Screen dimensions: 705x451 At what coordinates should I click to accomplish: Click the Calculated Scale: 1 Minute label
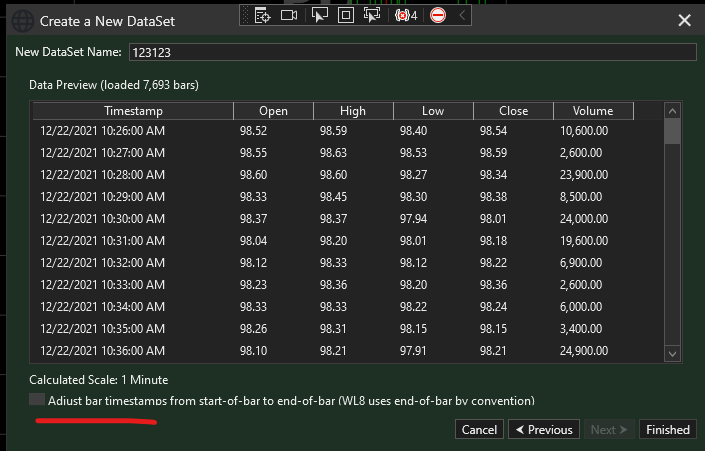[98, 380]
